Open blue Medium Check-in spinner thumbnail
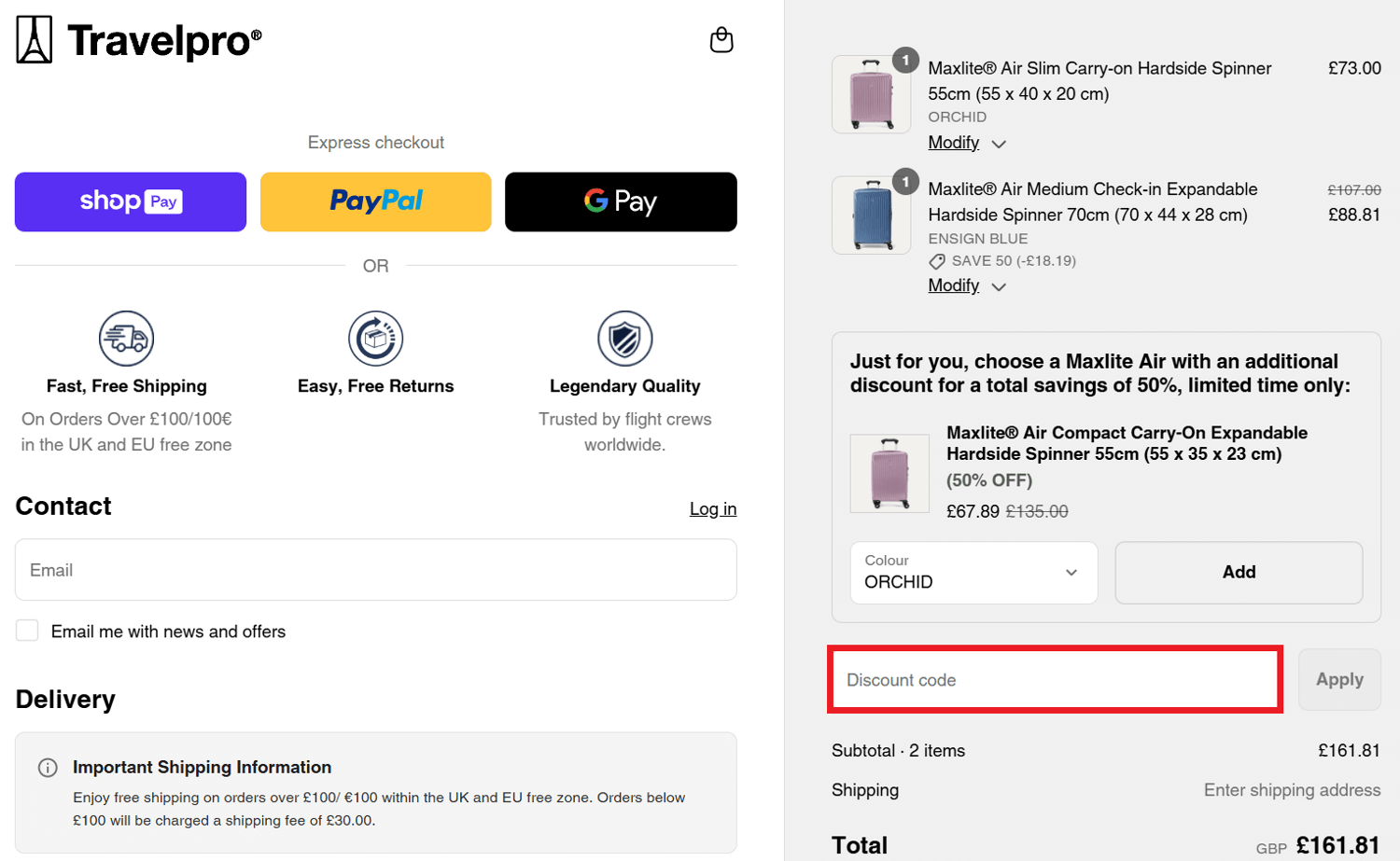Screen dimensions: 1400x861 (x=871, y=215)
